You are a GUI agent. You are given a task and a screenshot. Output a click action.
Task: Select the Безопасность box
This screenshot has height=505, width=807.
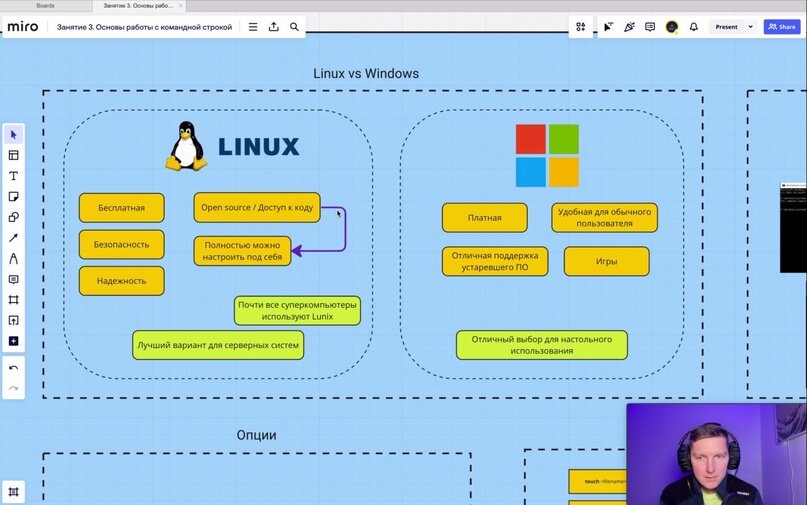click(x=121, y=245)
